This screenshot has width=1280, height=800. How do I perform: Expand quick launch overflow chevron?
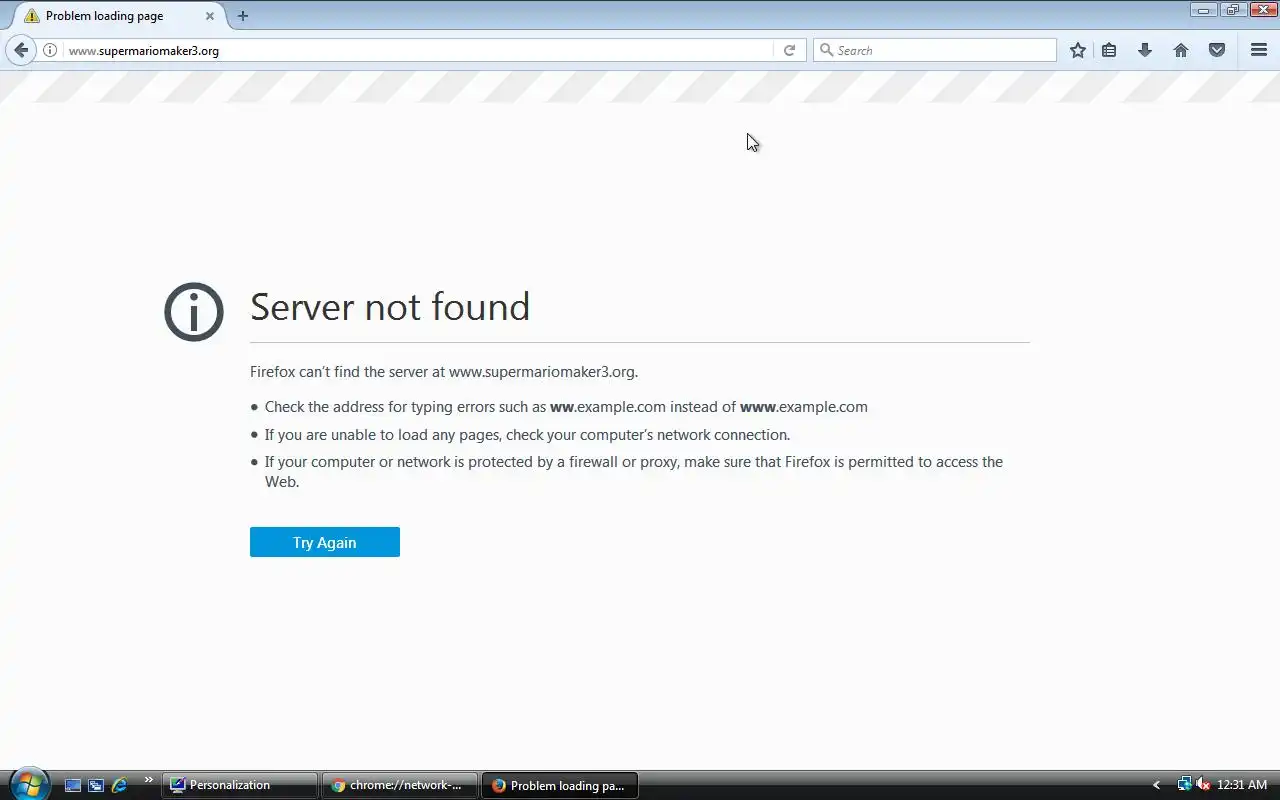click(x=149, y=780)
